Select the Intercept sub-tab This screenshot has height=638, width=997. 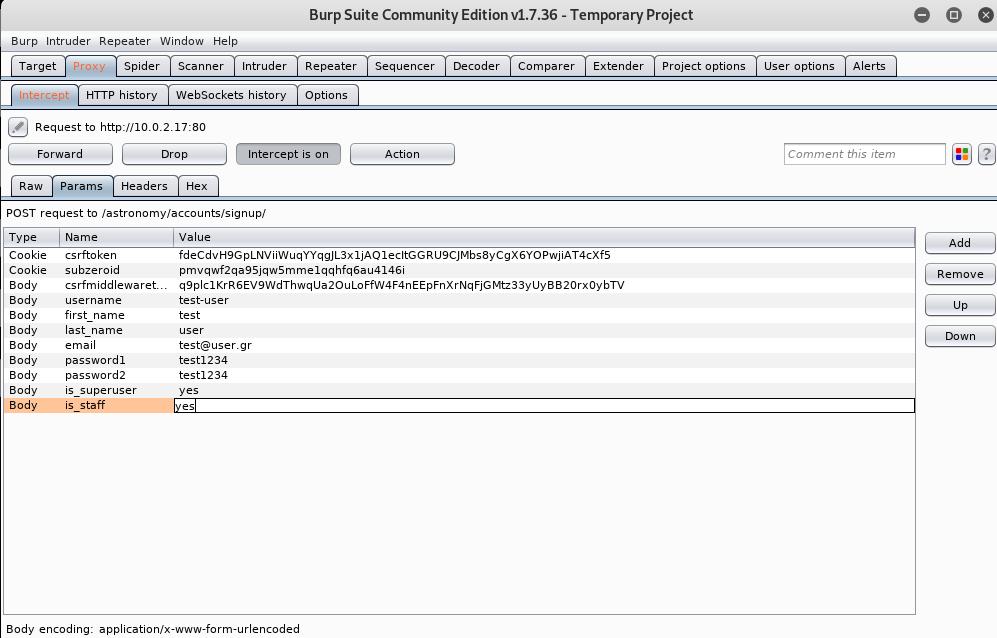(44, 95)
